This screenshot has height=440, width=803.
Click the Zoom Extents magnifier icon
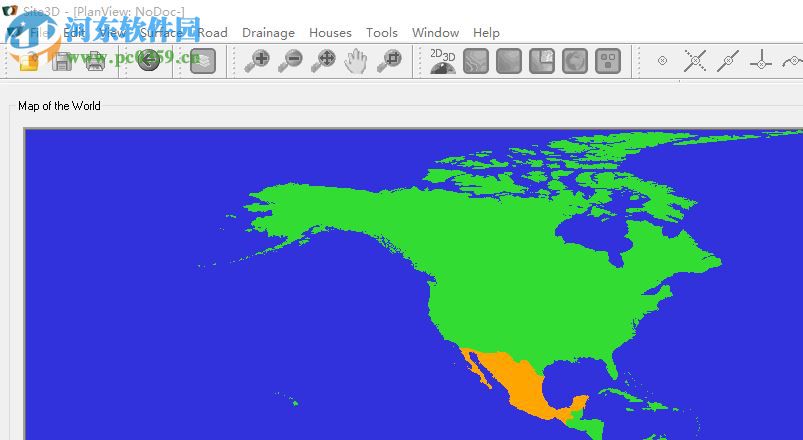pyautogui.click(x=323, y=61)
